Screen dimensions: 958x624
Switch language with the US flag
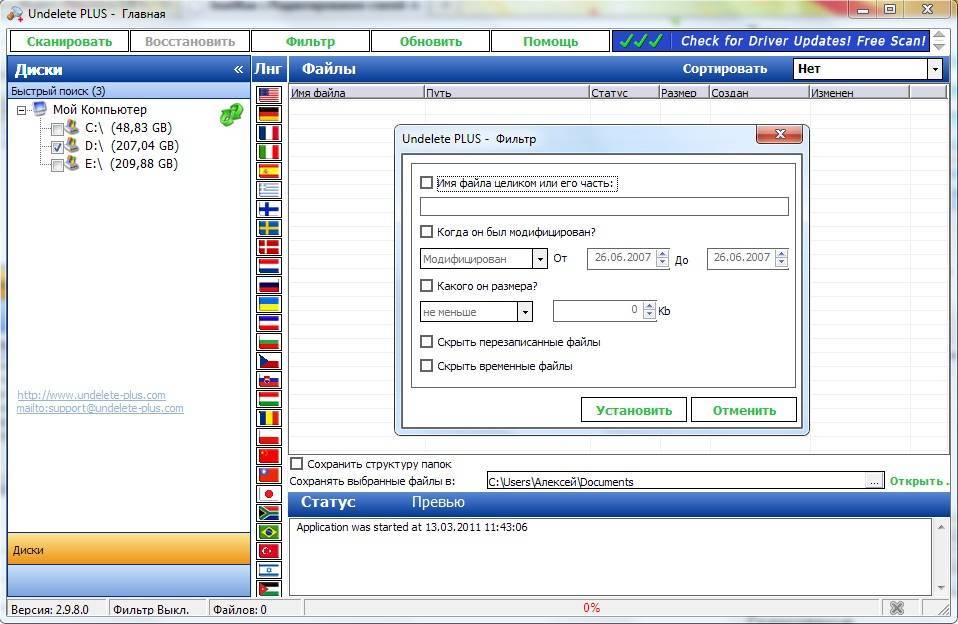269,95
